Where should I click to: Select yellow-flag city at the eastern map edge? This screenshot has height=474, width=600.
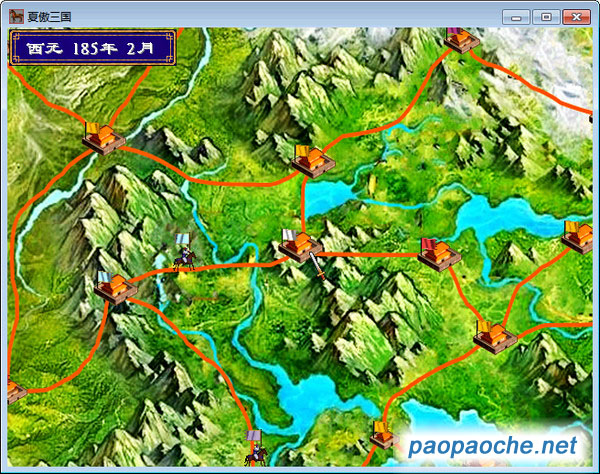[579, 238]
